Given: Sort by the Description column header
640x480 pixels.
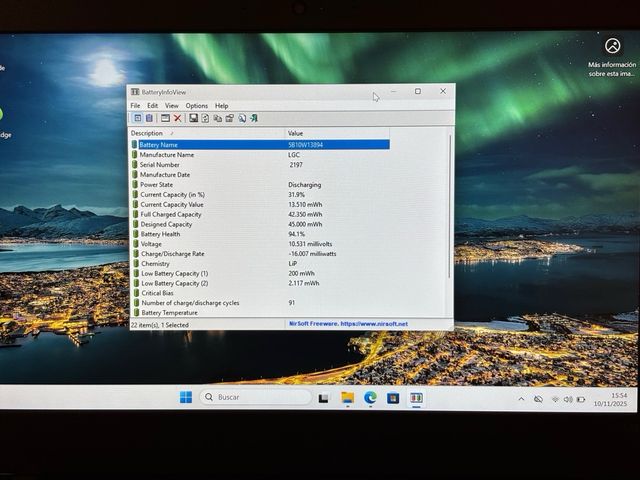Looking at the screenshot, I should [x=207, y=133].
